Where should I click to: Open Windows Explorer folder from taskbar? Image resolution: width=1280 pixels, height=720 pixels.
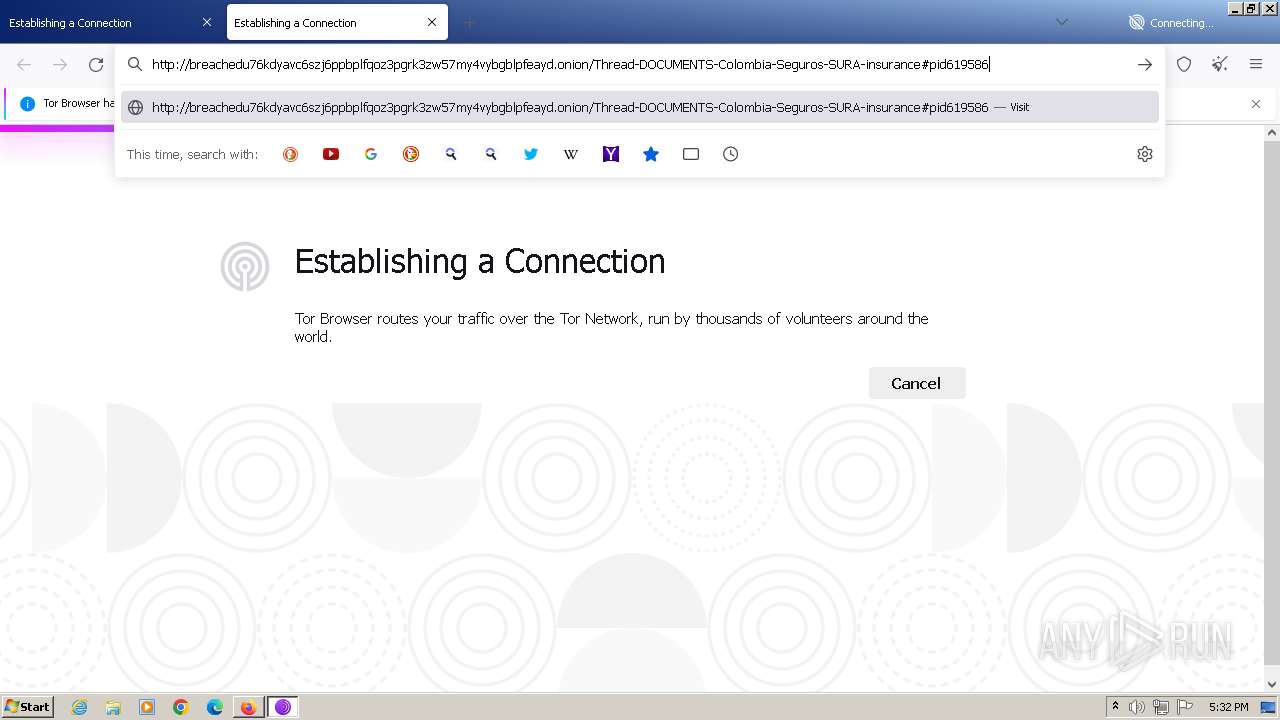point(113,707)
